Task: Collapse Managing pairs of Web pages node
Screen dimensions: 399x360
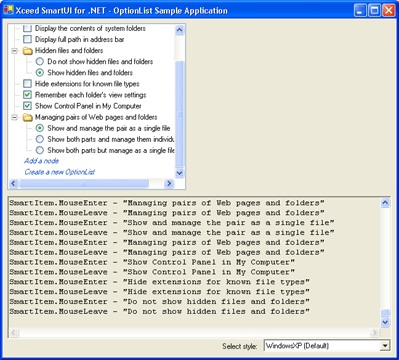Action: (x=14, y=117)
